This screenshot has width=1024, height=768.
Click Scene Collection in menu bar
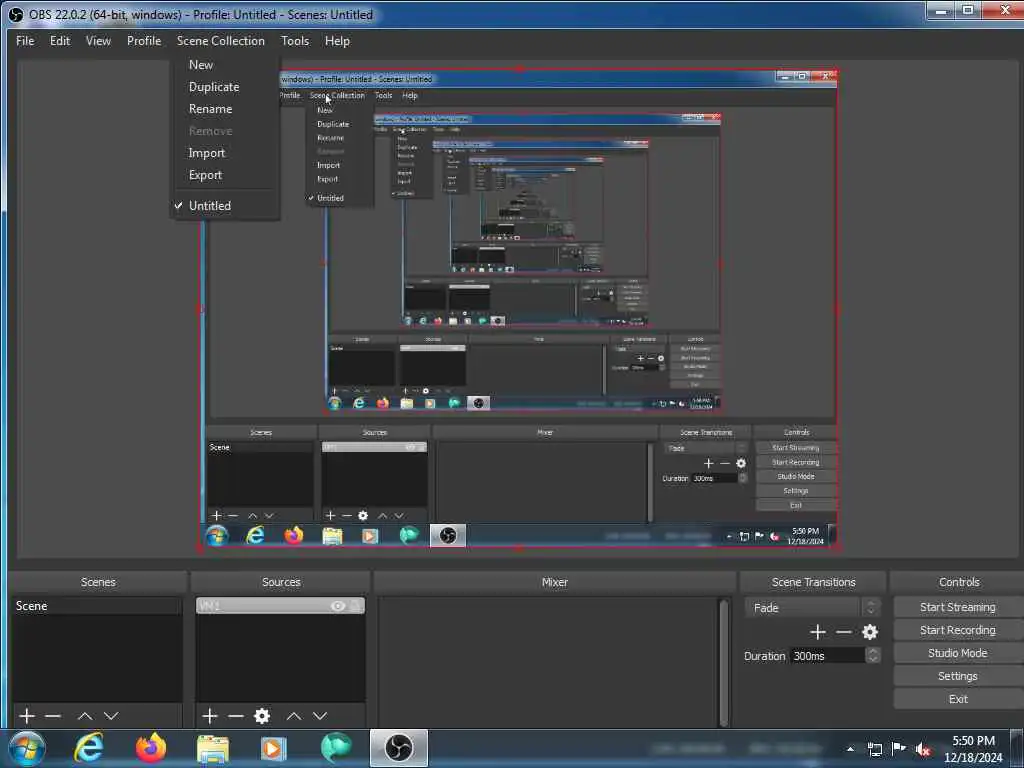coord(221,40)
